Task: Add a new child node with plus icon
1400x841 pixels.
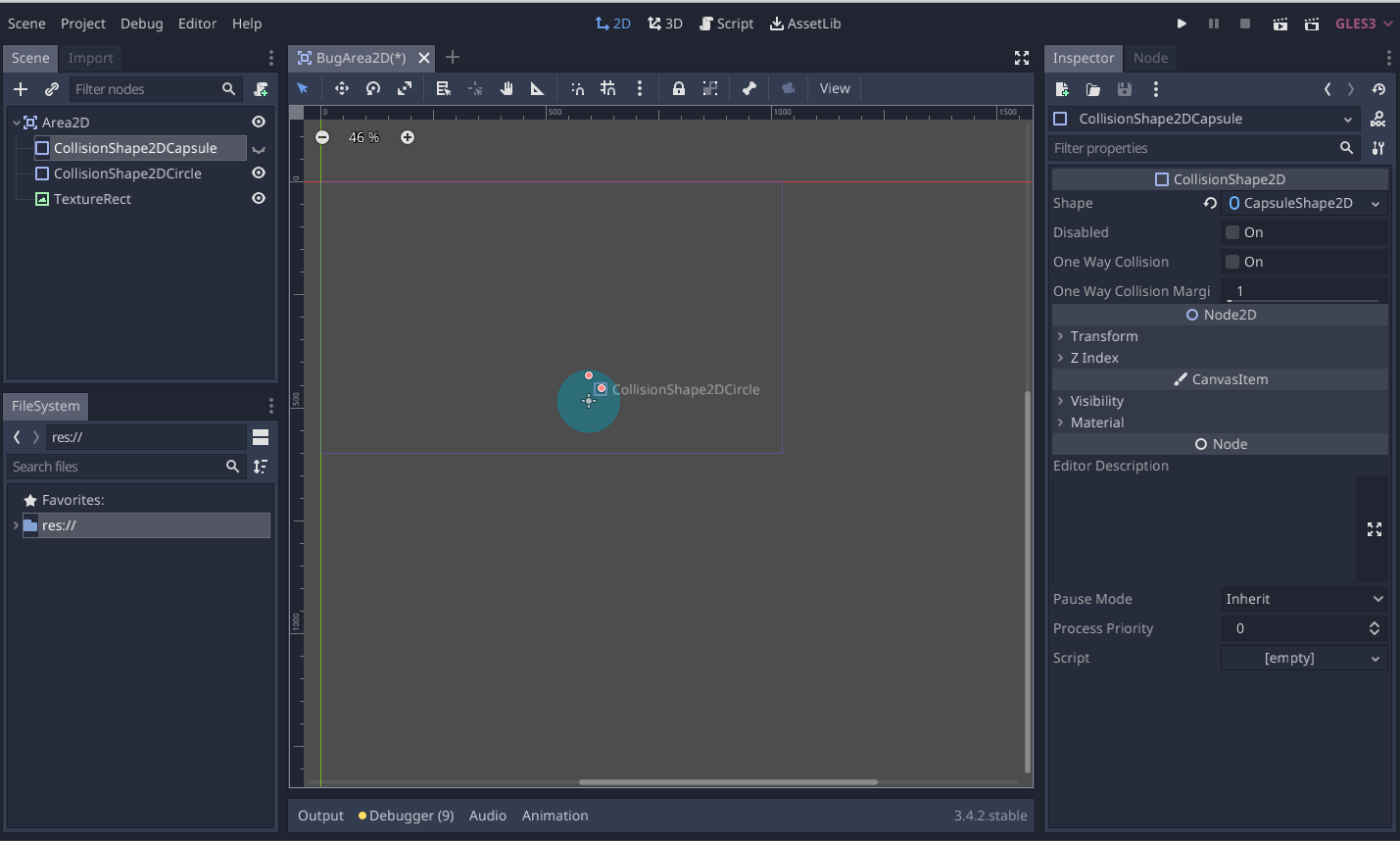Action: [21, 89]
